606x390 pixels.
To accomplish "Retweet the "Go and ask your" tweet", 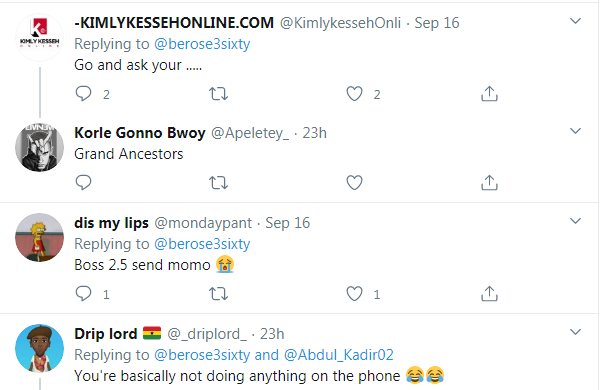I will 218,94.
